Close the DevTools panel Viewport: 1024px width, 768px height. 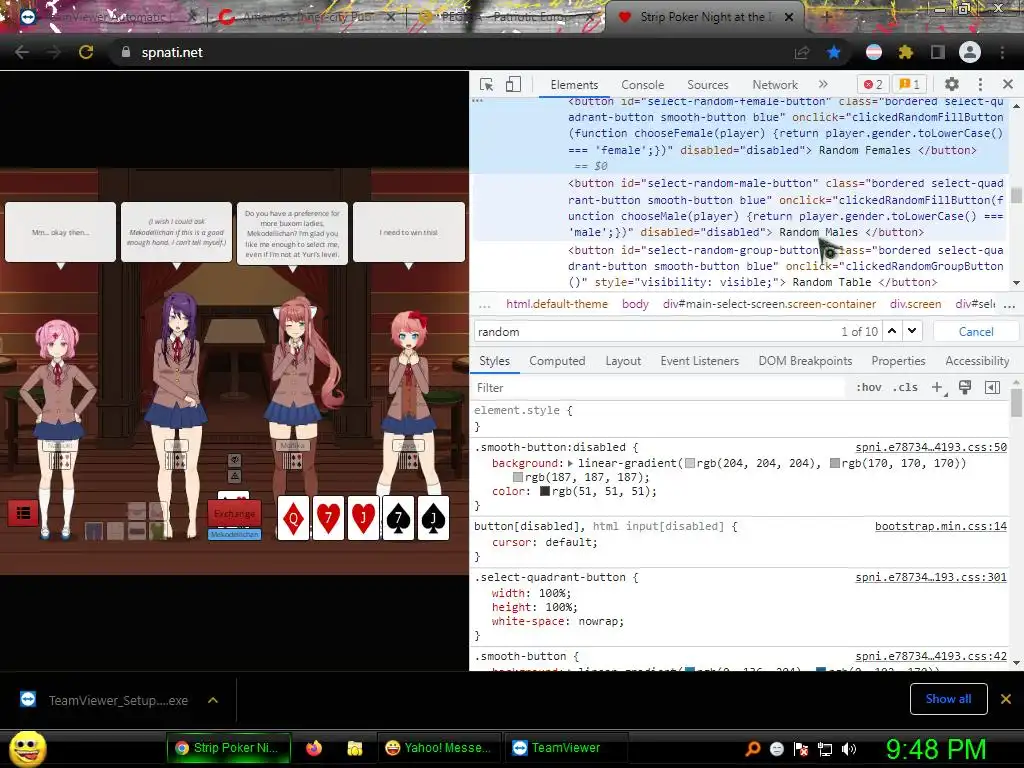pos(1008,84)
